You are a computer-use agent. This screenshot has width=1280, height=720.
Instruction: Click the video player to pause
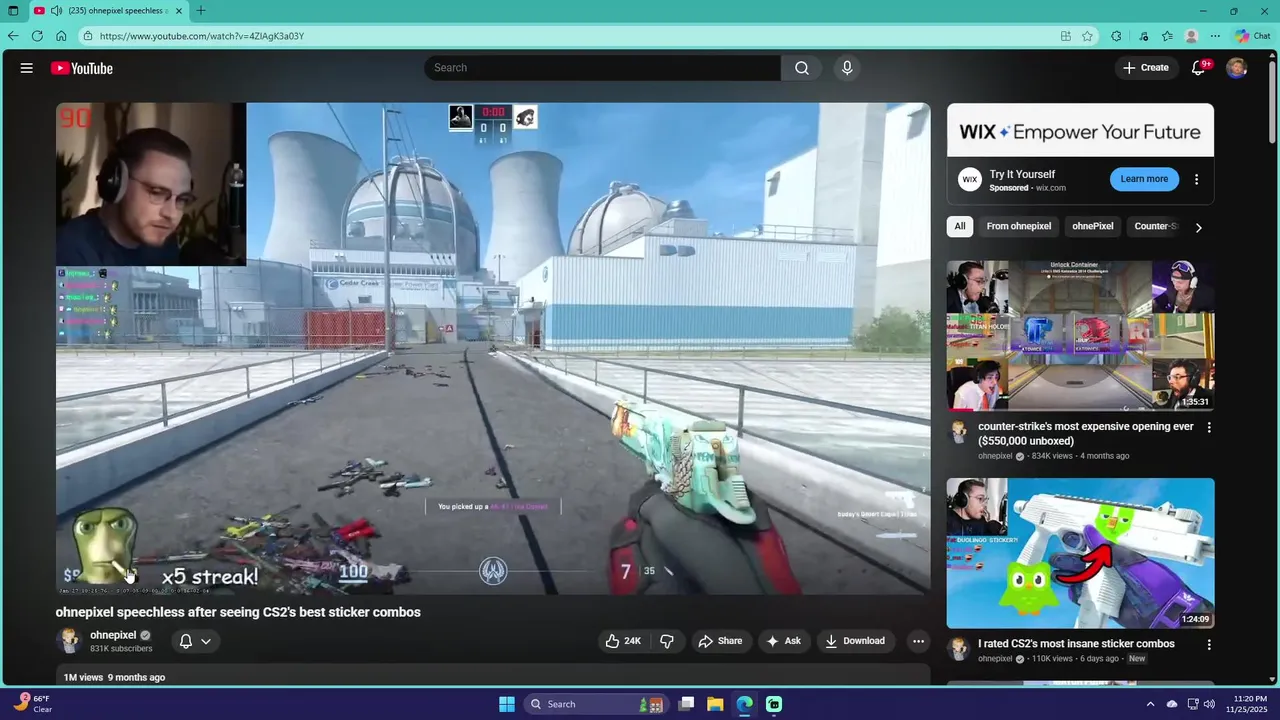click(x=493, y=348)
